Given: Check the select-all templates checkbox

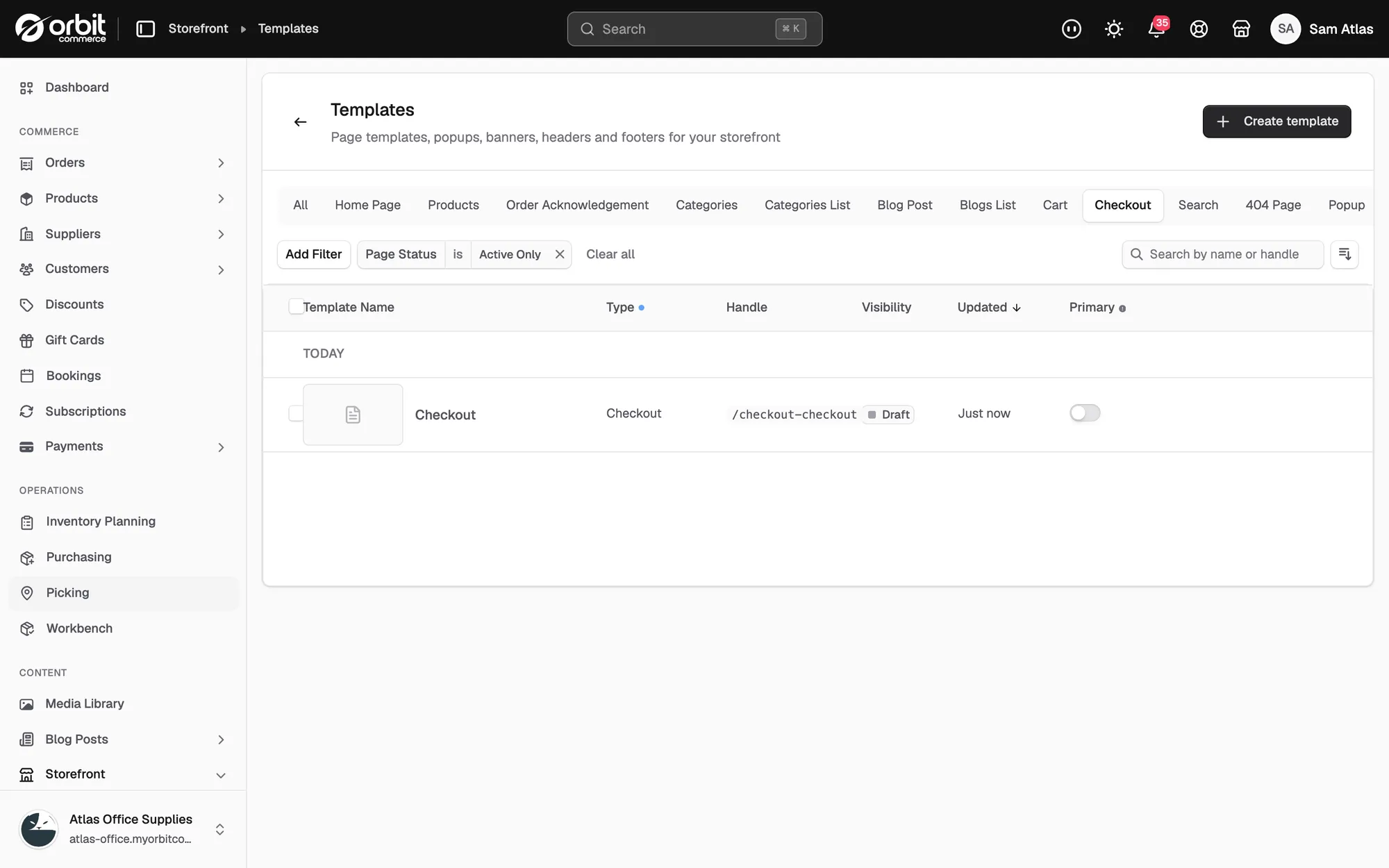Looking at the screenshot, I should (x=296, y=307).
